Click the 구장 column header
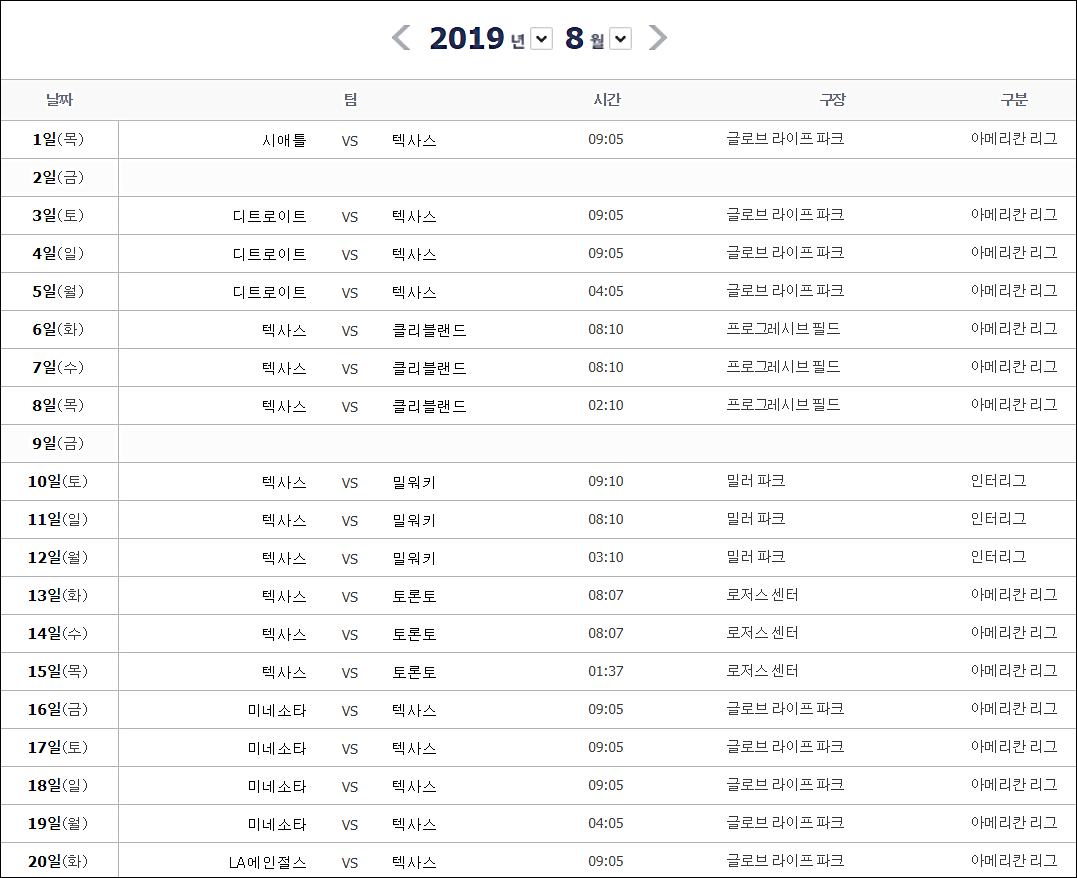Screen dimensions: 1077x878 click(x=832, y=100)
